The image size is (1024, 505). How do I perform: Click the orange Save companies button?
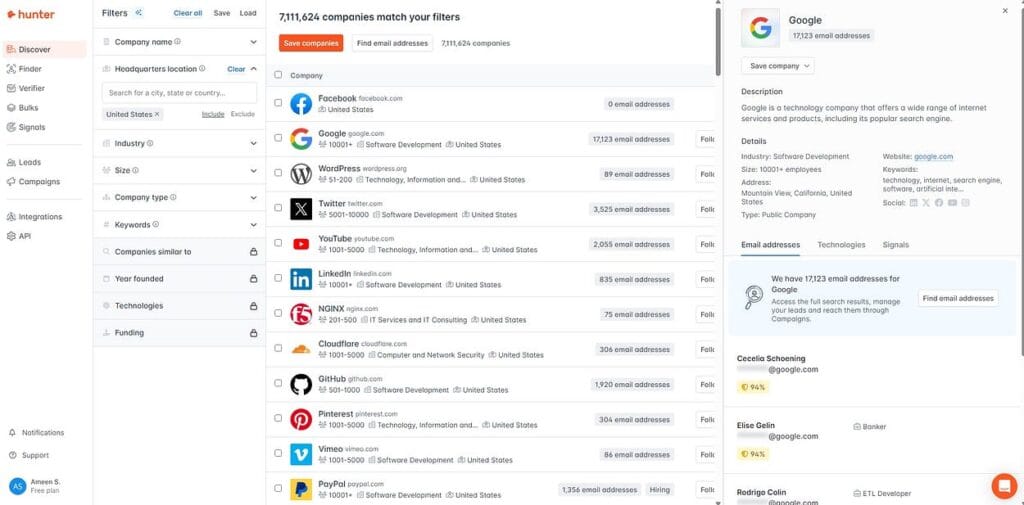311,43
